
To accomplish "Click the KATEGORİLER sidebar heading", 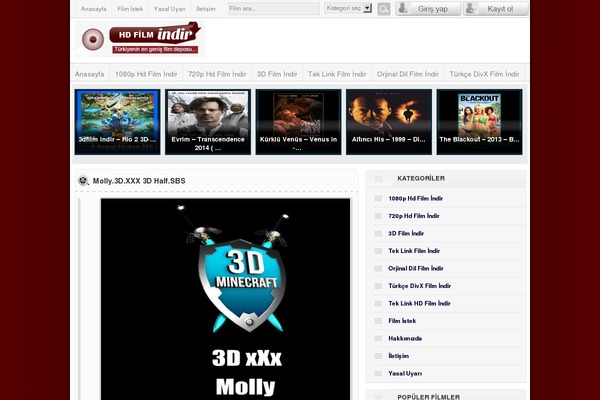I will pyautogui.click(x=421, y=178).
